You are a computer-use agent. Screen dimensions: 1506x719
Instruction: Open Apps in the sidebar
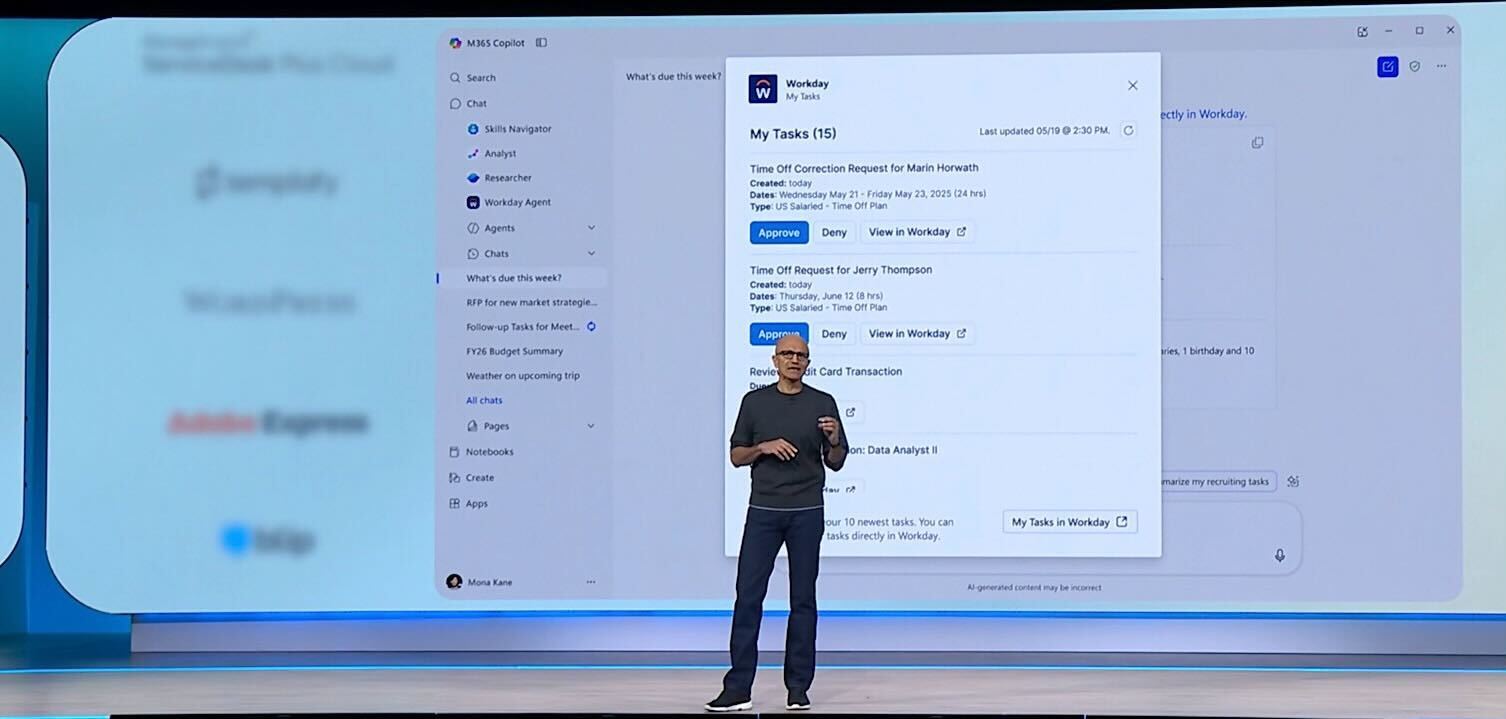468,504
